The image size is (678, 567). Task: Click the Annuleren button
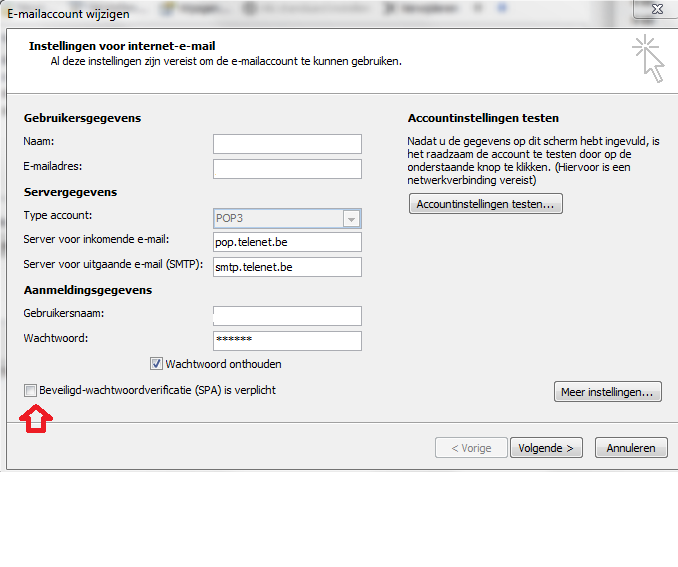[x=631, y=448]
